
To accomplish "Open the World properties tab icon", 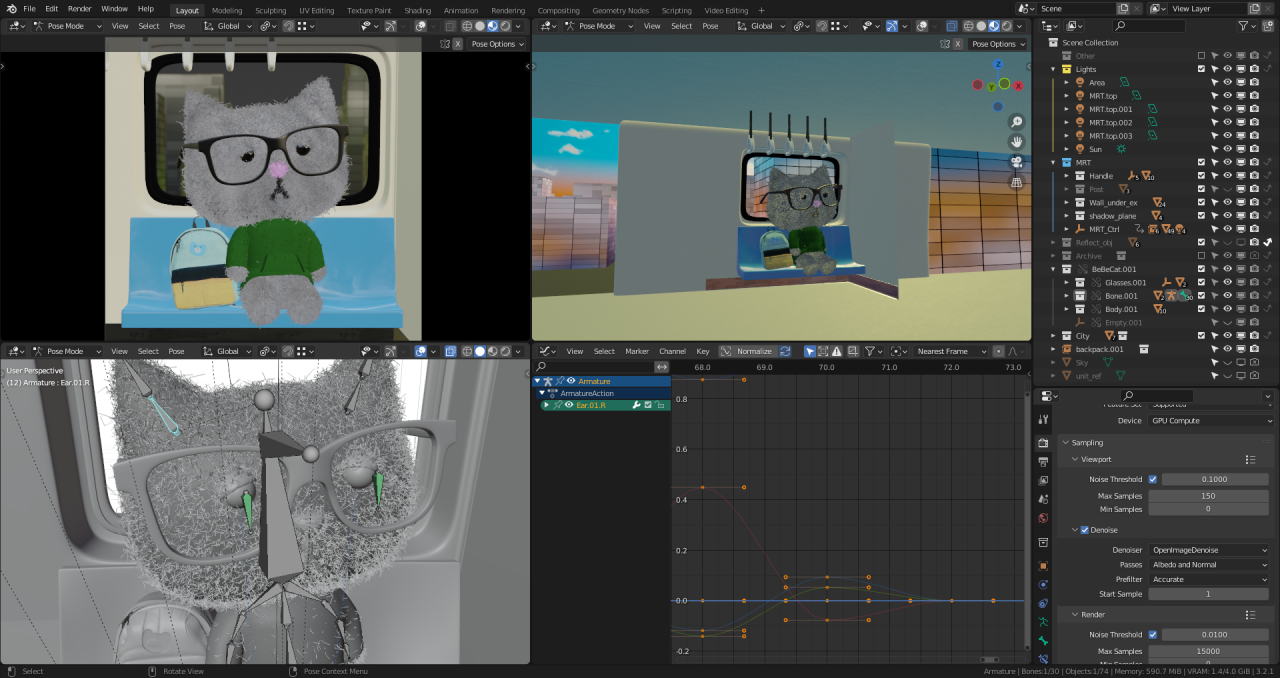I will (1043, 518).
